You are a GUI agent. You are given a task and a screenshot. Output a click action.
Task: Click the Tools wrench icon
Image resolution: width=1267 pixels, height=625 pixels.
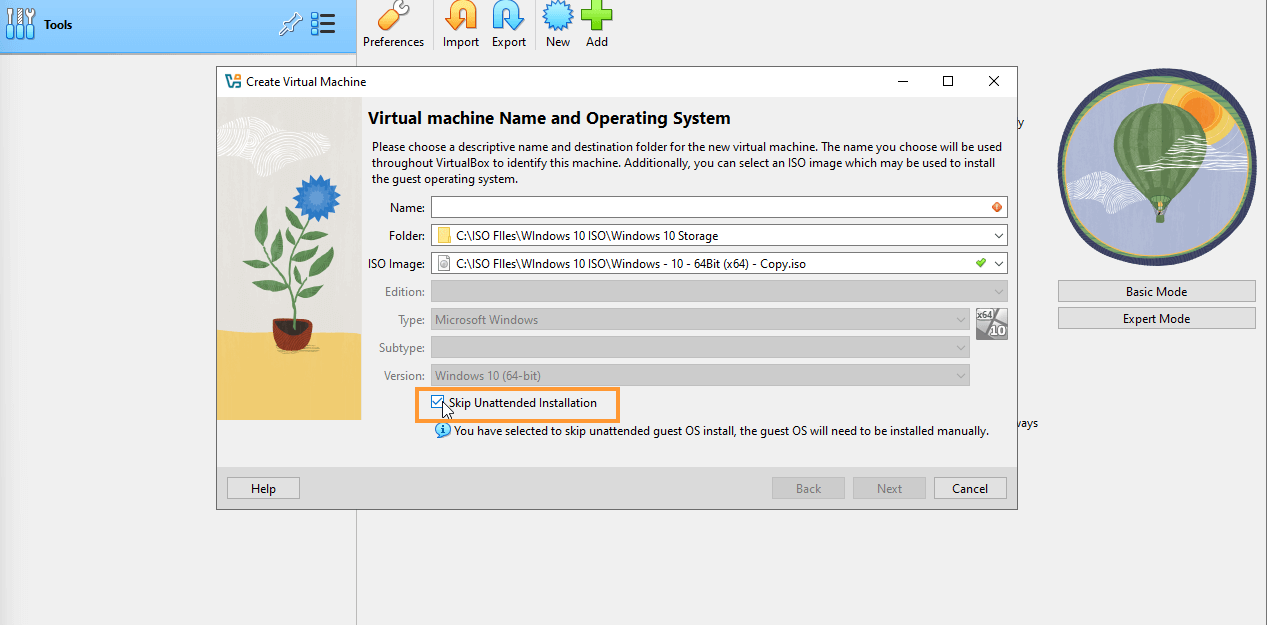coord(20,24)
